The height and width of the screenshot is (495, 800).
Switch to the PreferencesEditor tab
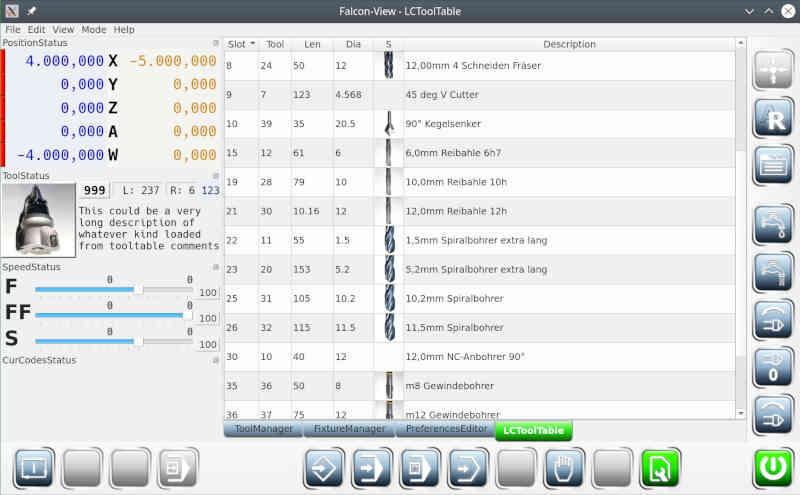[446, 429]
